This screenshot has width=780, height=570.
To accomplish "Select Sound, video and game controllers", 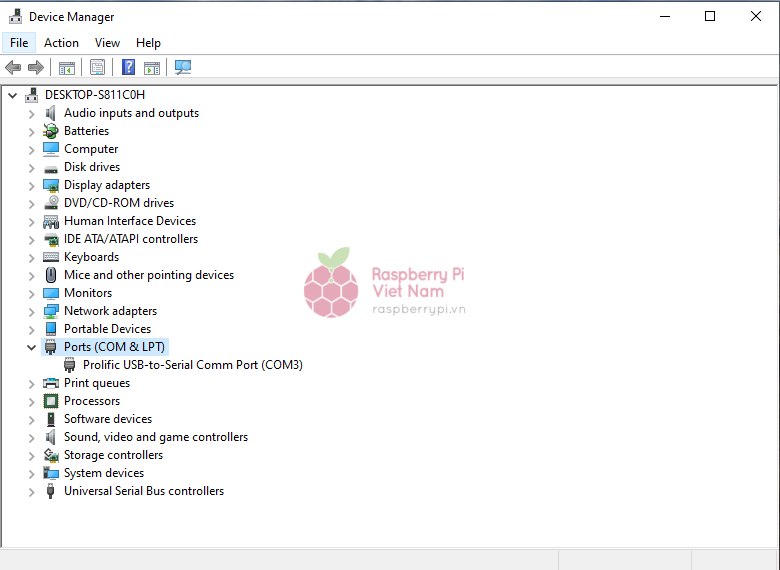I will (x=155, y=437).
